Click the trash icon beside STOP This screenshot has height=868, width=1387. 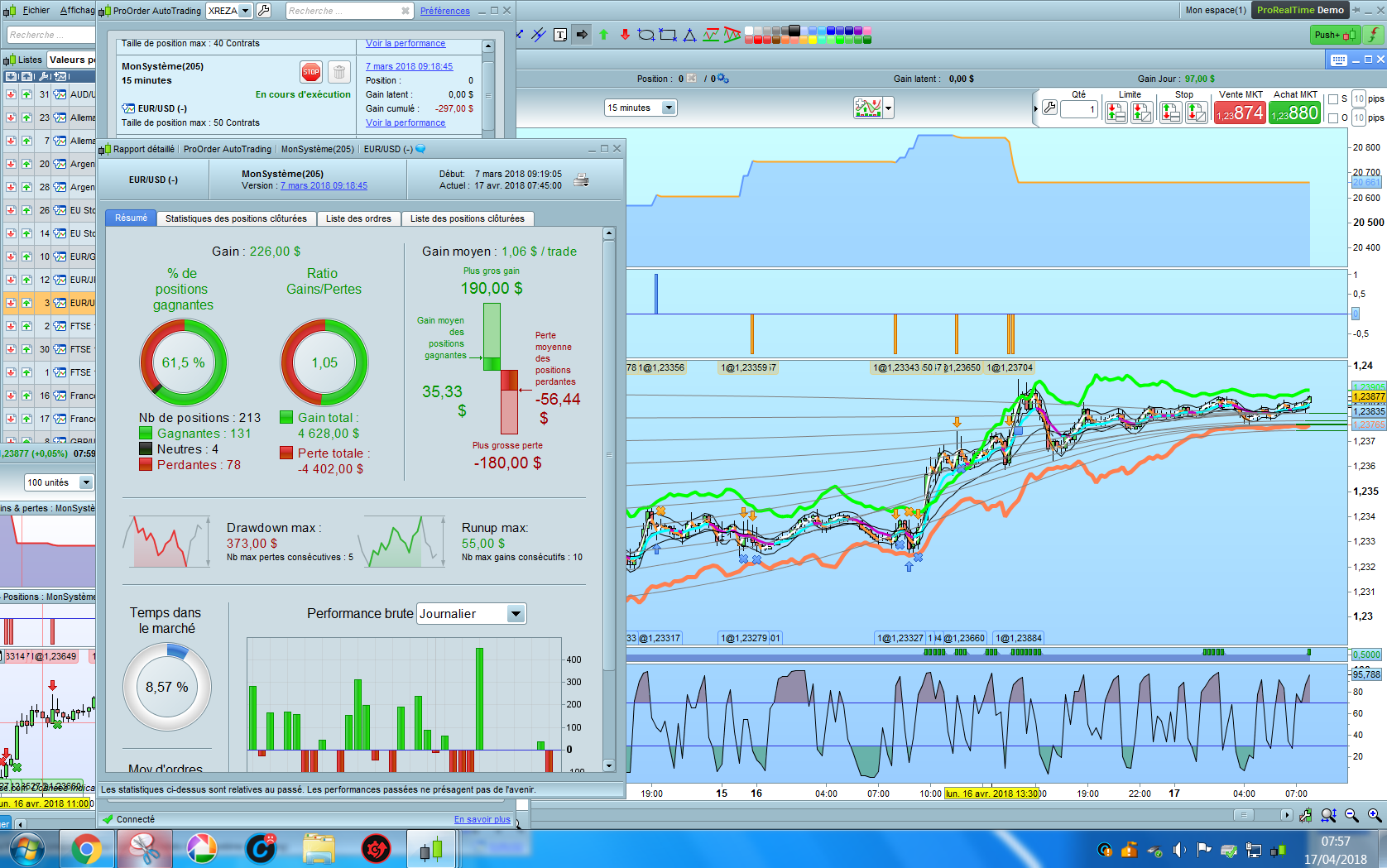pos(339,72)
